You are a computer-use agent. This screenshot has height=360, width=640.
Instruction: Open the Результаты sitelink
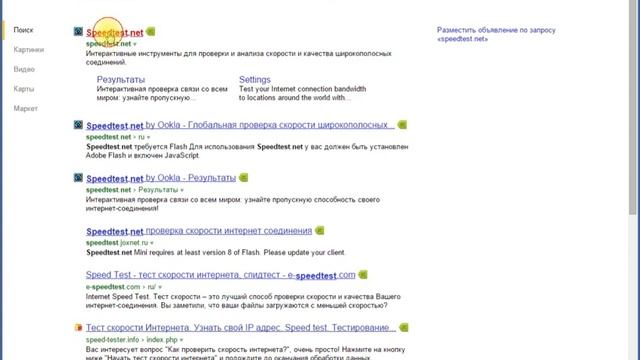pos(121,80)
